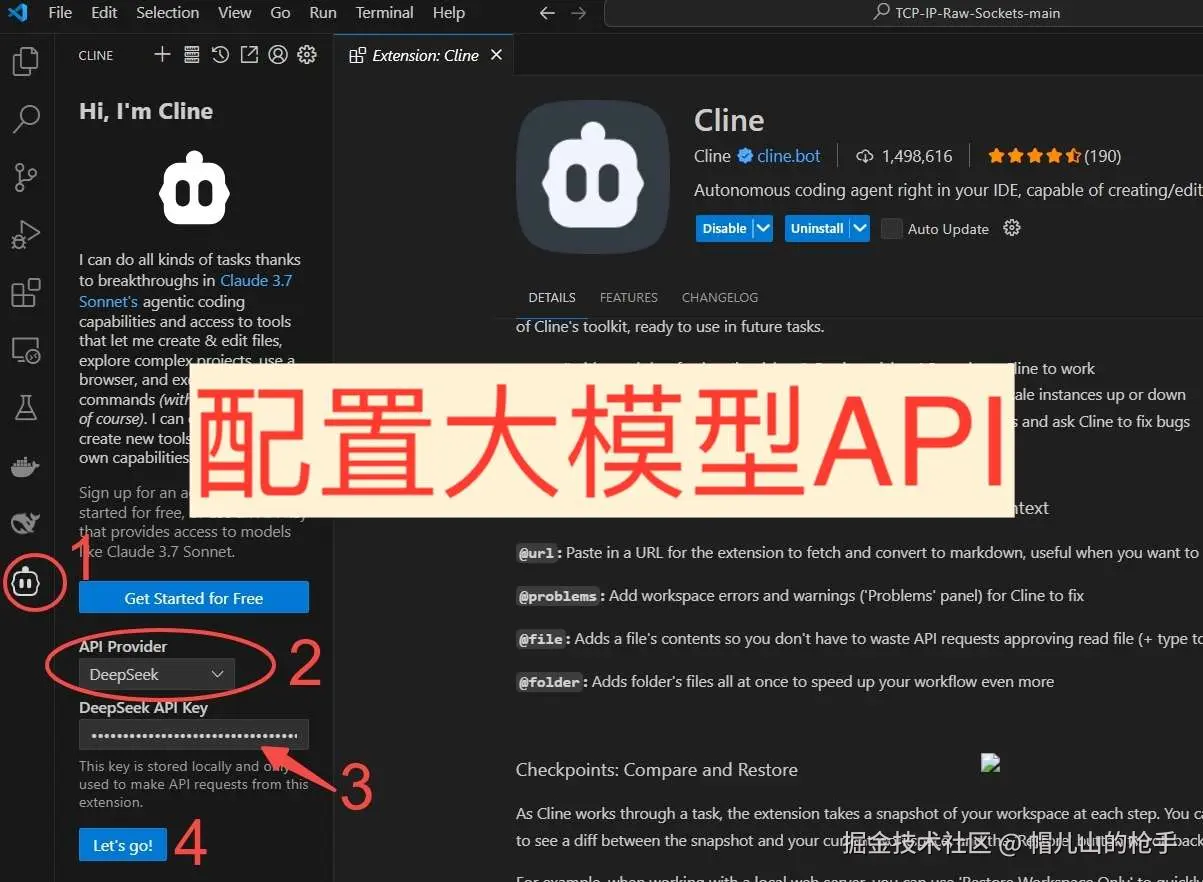1203x882 pixels.
Task: Open the DeepSeek whale icon view
Action: click(25, 522)
